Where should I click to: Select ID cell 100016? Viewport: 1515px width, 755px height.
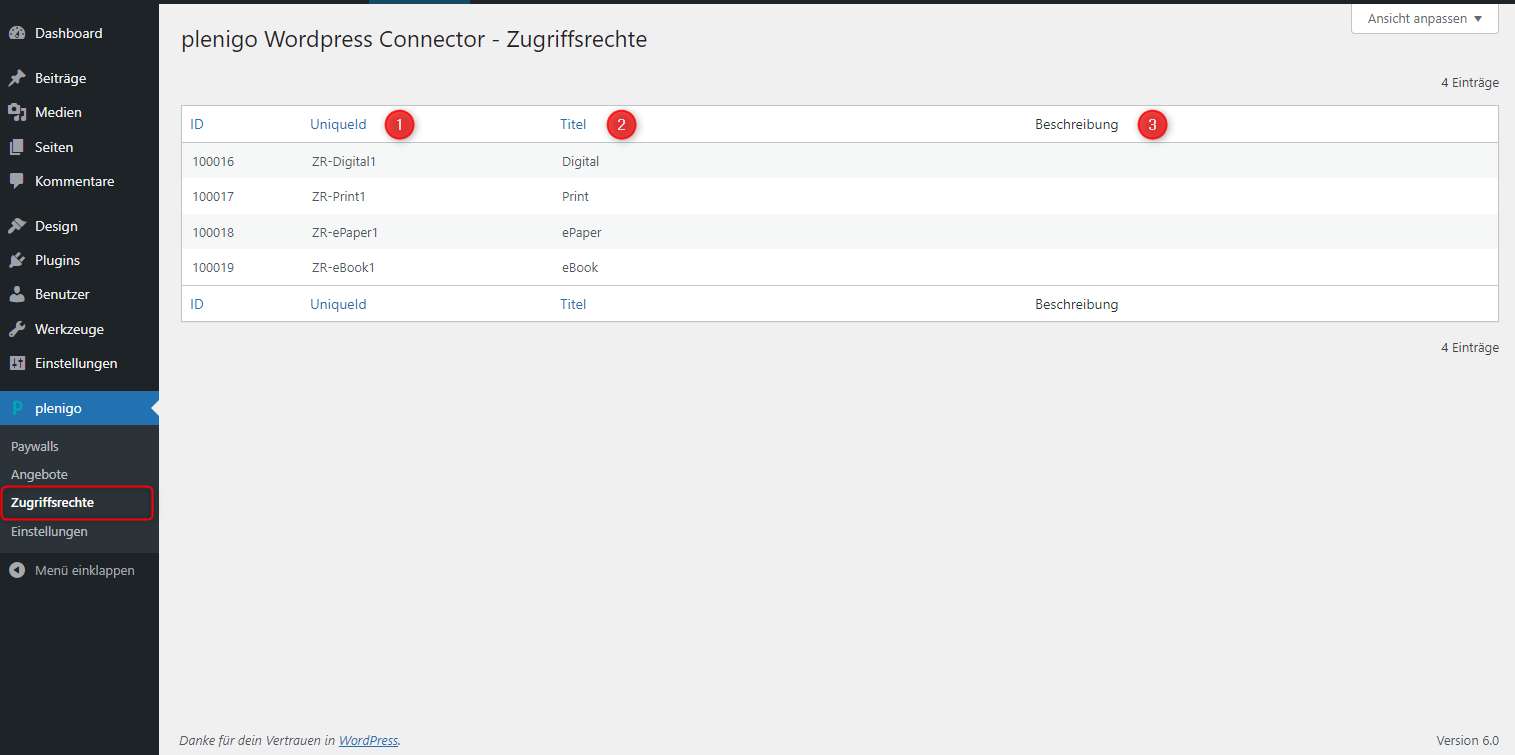click(213, 161)
